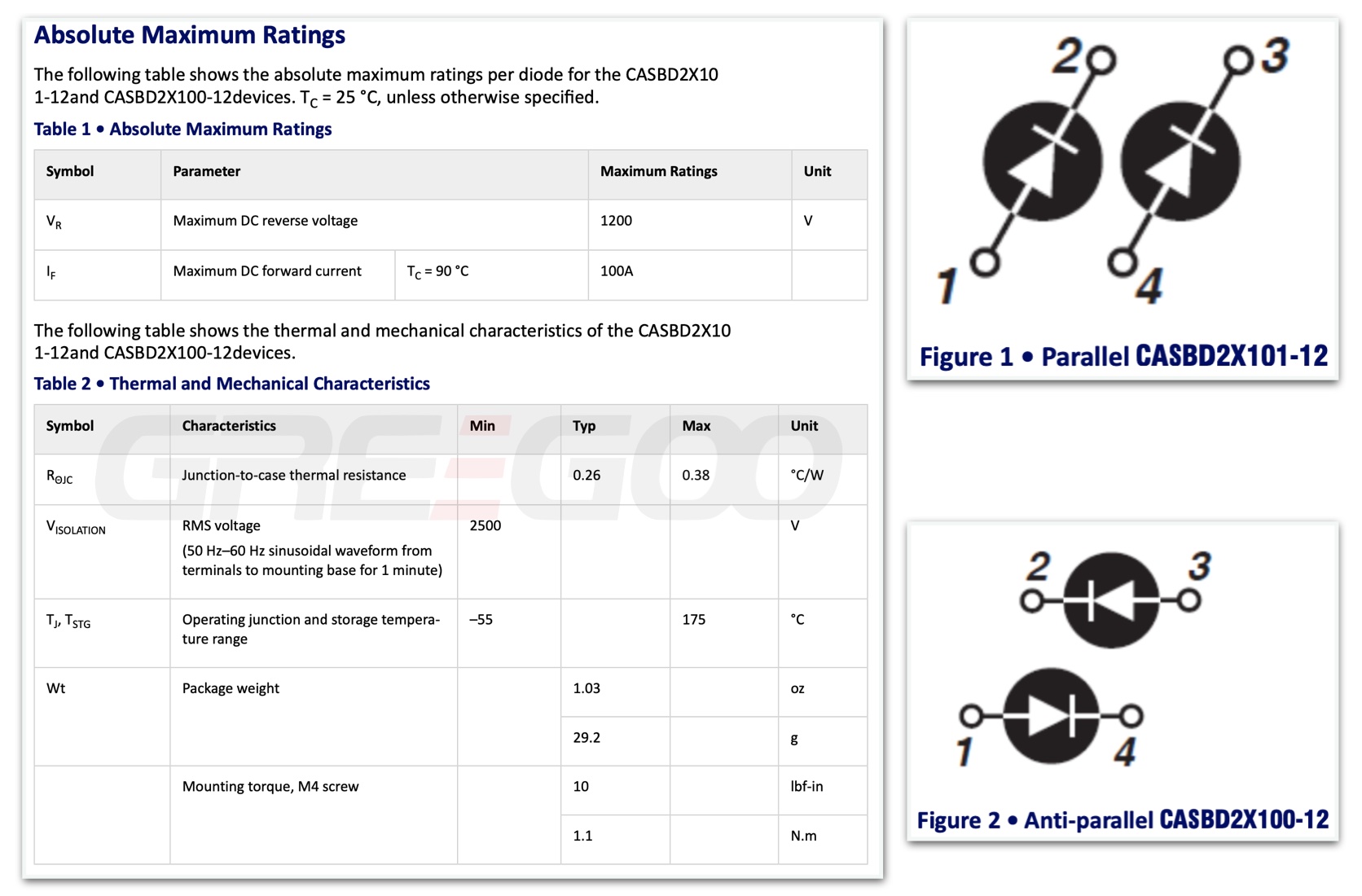Click the VISOLATION symbol cell
Image resolution: width=1362 pixels, height=896 pixels.
click(102, 552)
